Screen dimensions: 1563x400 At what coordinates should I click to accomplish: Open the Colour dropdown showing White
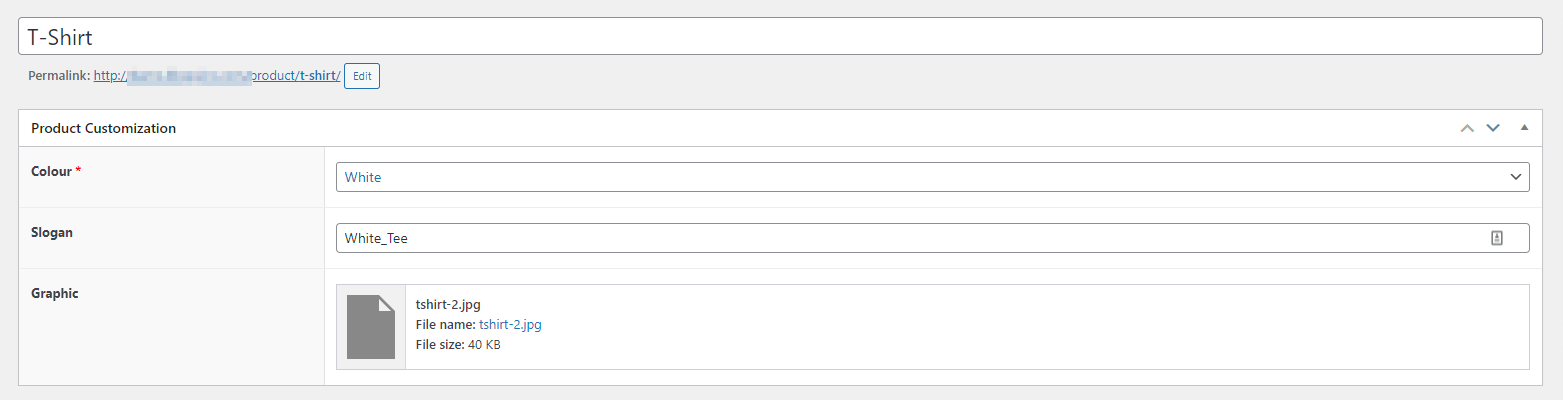(x=933, y=177)
